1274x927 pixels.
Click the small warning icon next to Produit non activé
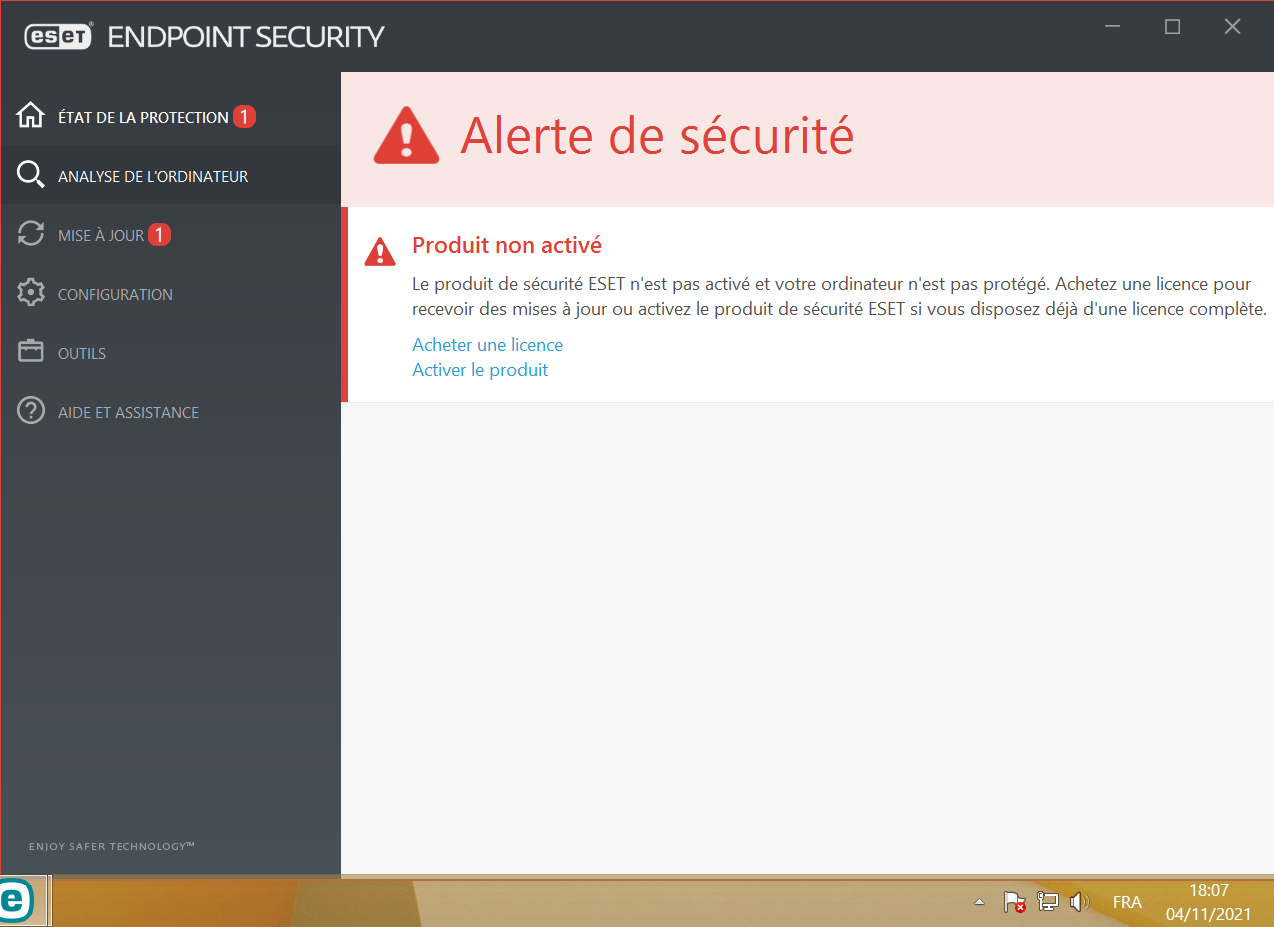[380, 251]
